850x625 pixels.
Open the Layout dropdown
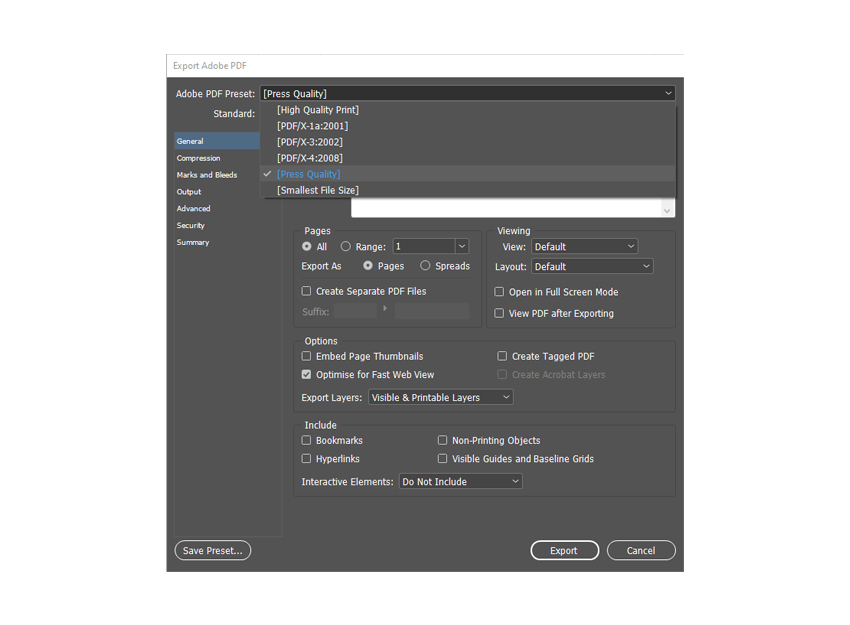[x=592, y=267]
